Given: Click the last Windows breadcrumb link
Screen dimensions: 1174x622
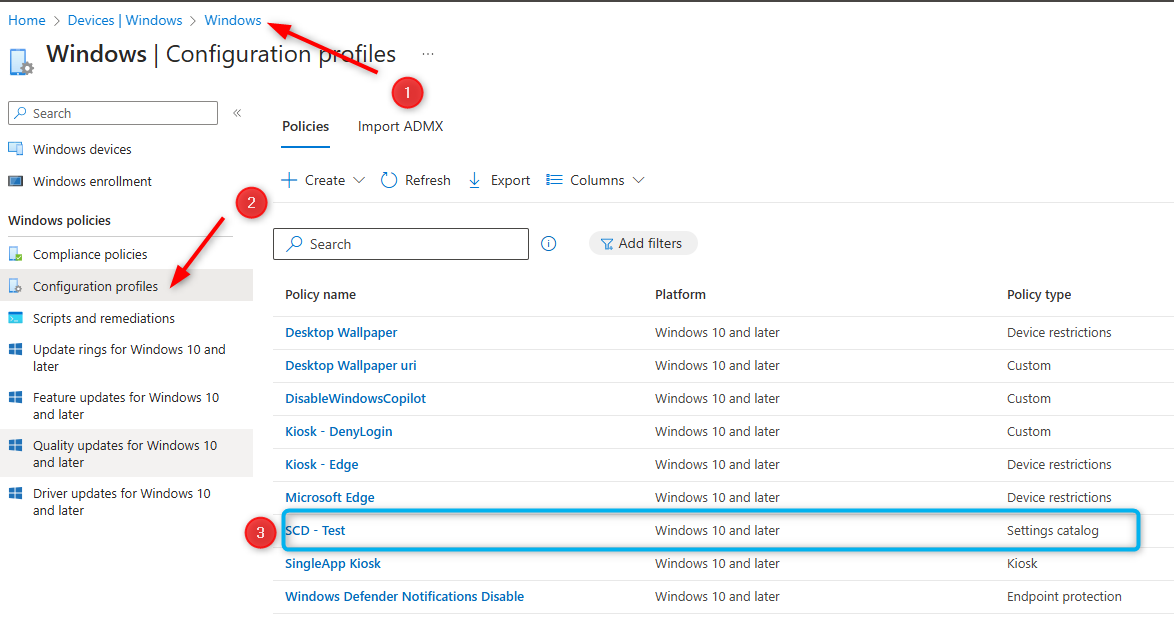Looking at the screenshot, I should click(x=233, y=20).
